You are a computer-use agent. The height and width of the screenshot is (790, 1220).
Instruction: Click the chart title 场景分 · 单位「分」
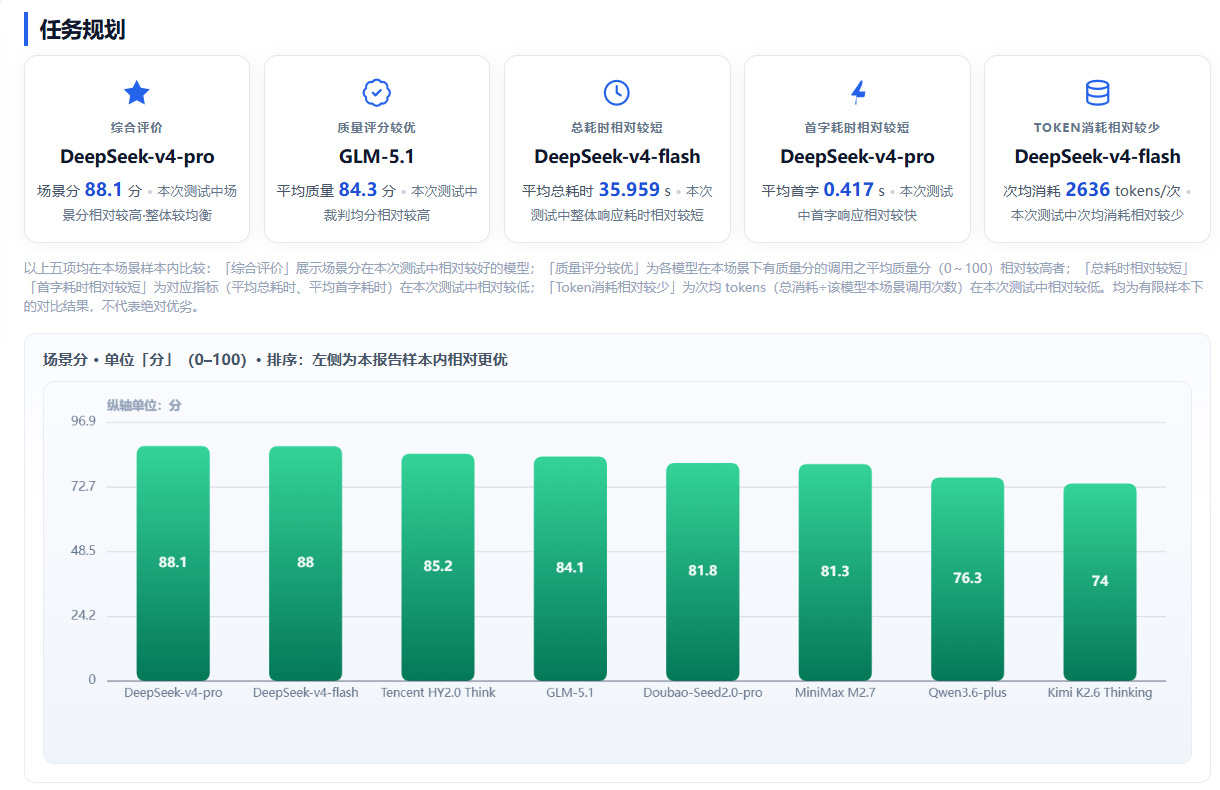pos(275,360)
